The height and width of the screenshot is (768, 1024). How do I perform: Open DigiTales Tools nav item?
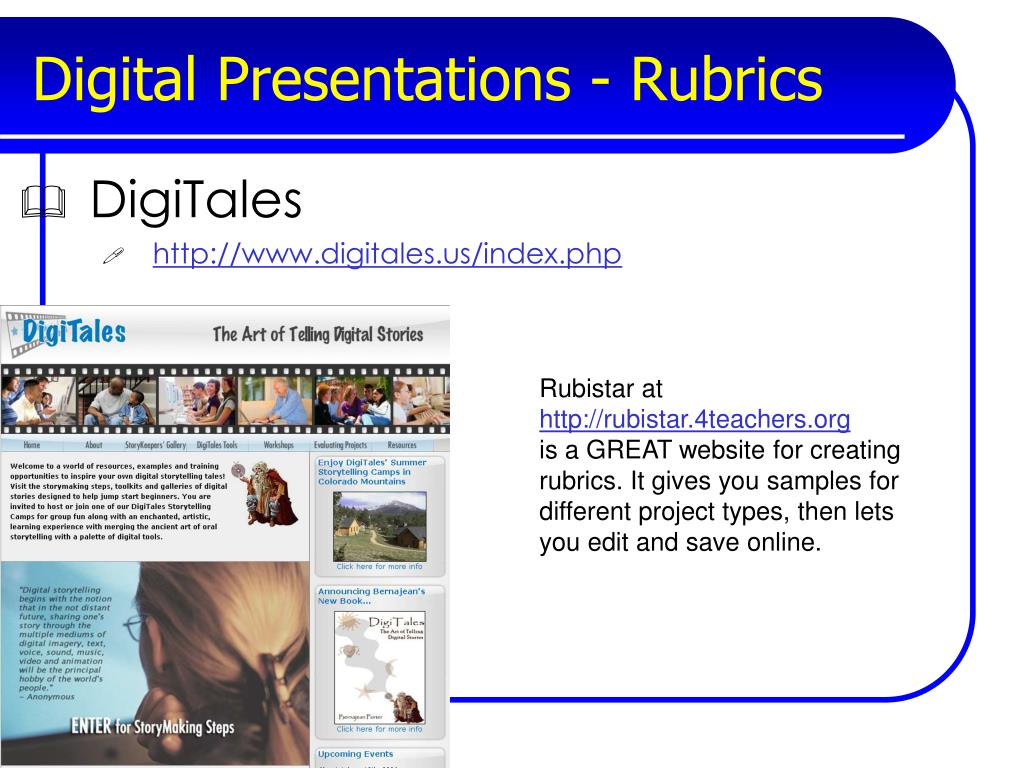(217, 445)
